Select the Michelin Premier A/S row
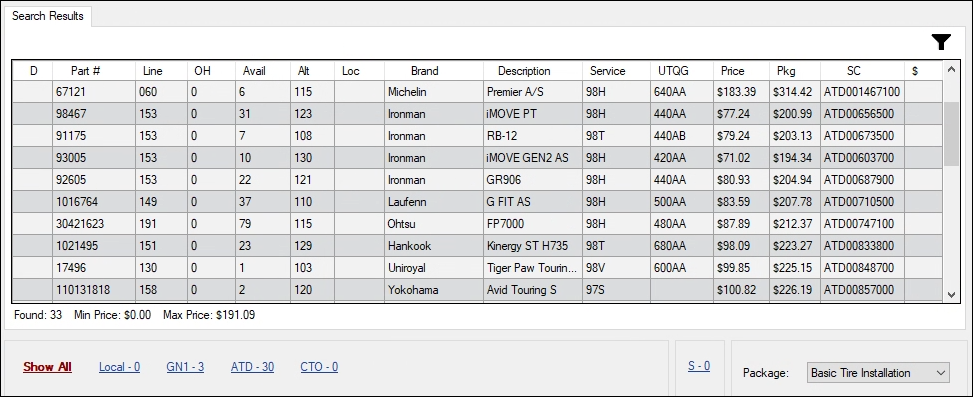 (x=477, y=92)
